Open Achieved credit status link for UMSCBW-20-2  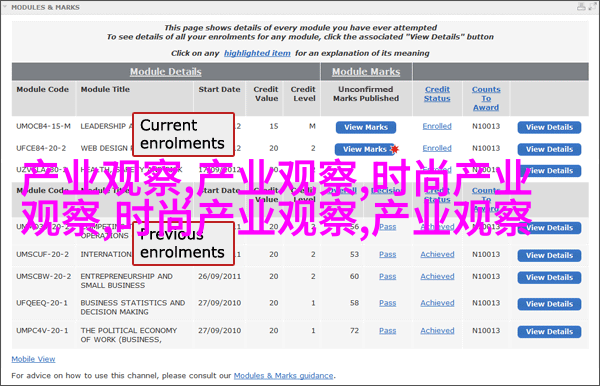[x=437, y=276]
